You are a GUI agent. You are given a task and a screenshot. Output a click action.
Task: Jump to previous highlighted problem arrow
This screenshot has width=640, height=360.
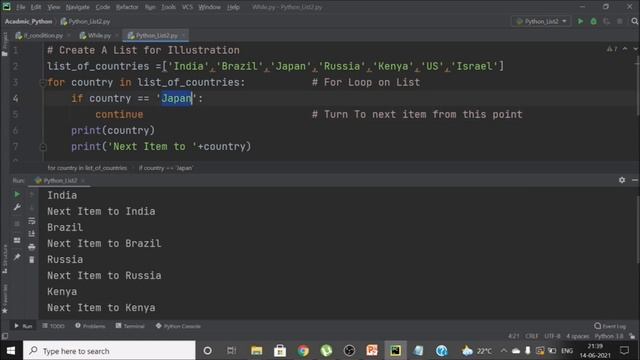[x=625, y=49]
